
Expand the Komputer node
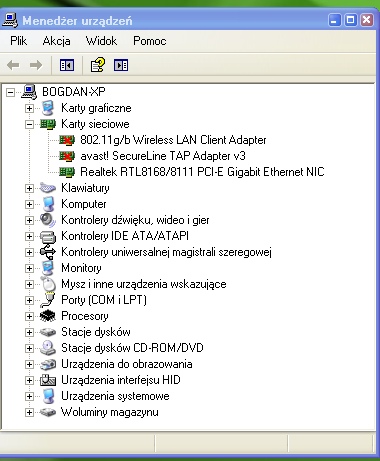click(29, 204)
